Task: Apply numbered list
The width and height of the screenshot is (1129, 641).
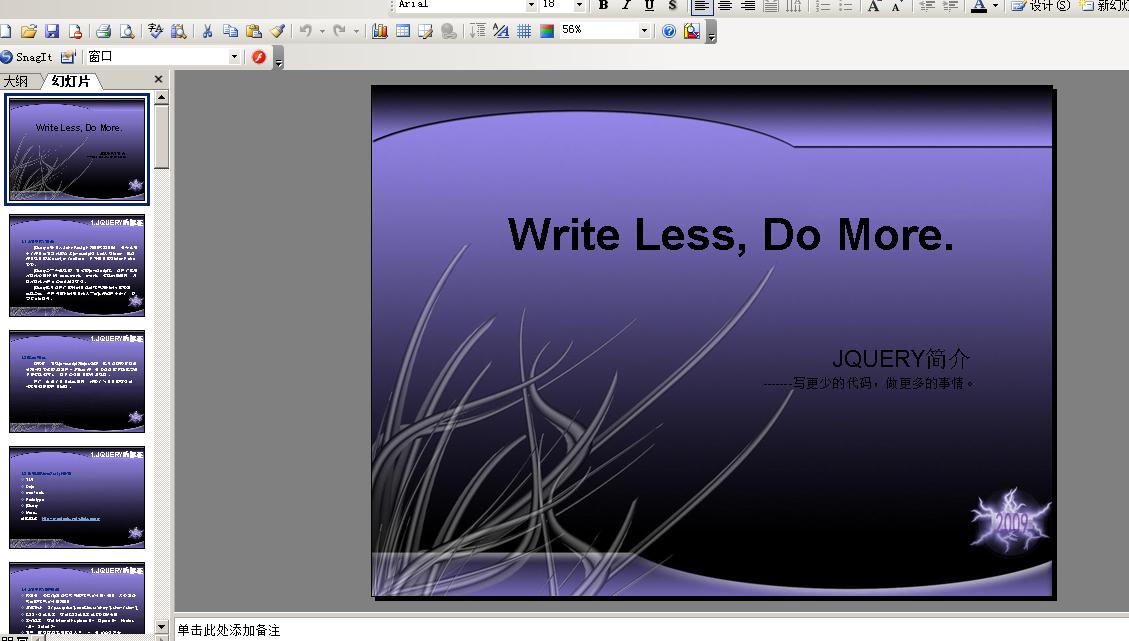Action: 823,6
